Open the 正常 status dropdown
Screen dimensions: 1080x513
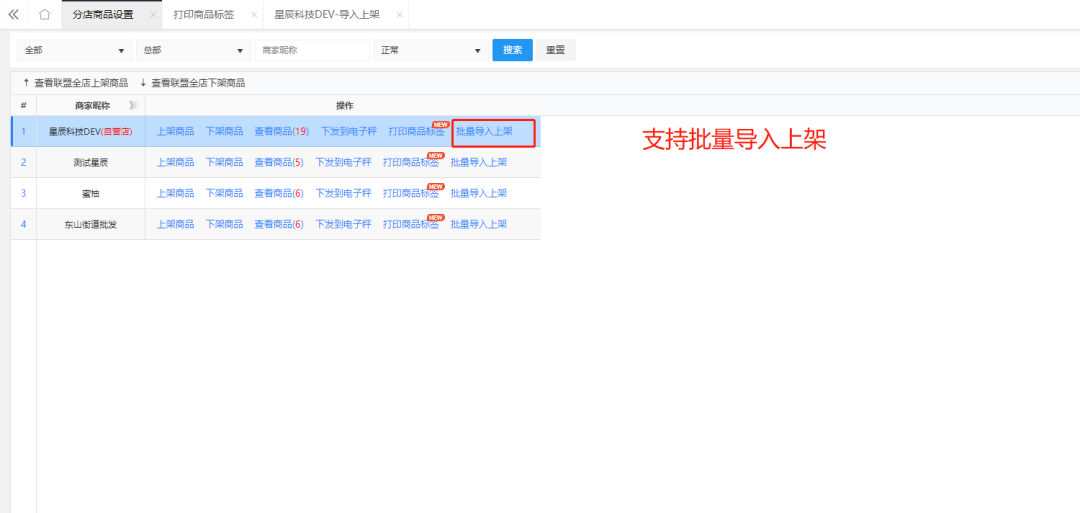pyautogui.click(x=430, y=50)
